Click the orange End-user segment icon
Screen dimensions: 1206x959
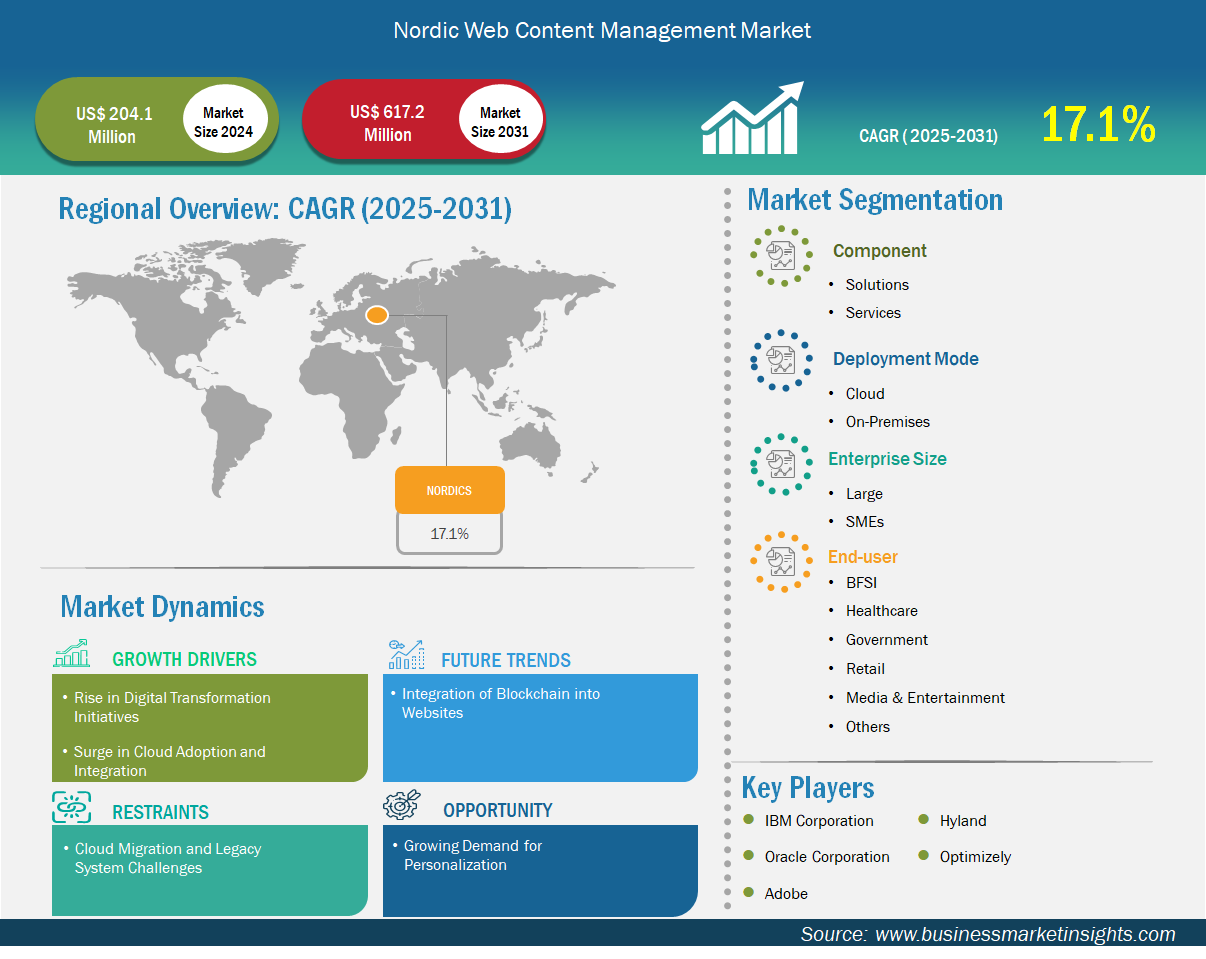click(782, 562)
